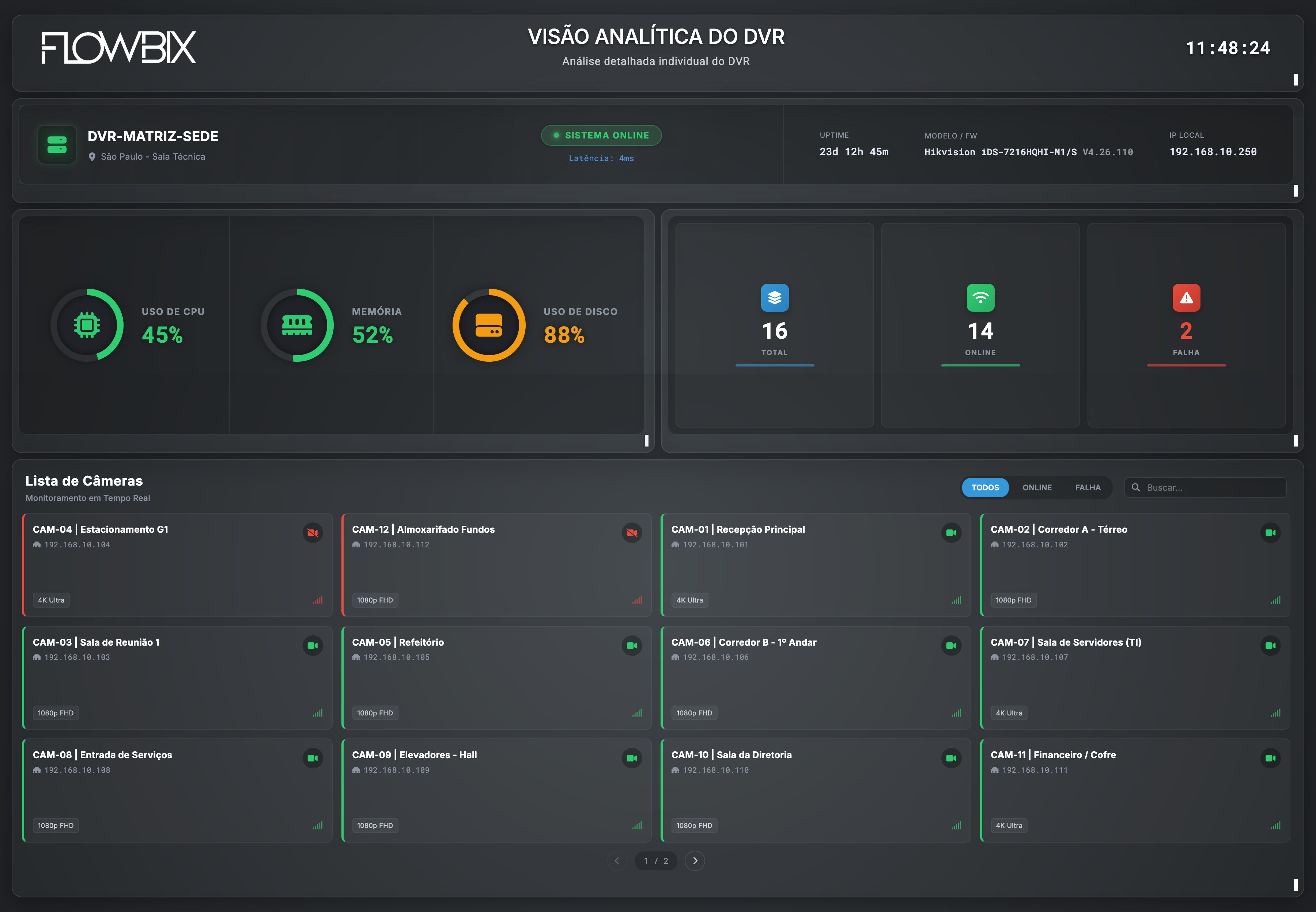Click the blue layers icon above Total
1316x912 pixels.
point(775,298)
